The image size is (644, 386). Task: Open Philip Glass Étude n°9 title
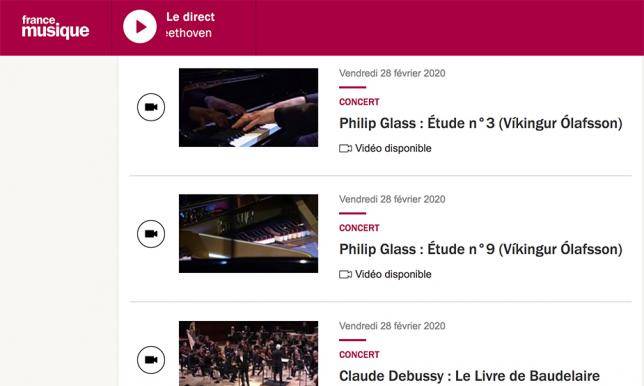tap(481, 249)
